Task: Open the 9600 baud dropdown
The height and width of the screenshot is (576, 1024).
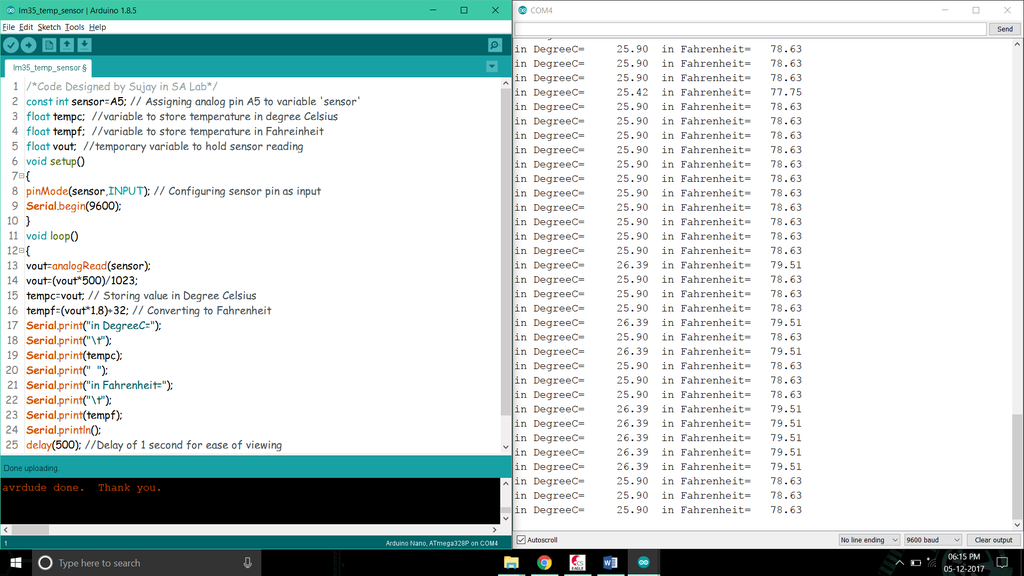Action: (933, 540)
